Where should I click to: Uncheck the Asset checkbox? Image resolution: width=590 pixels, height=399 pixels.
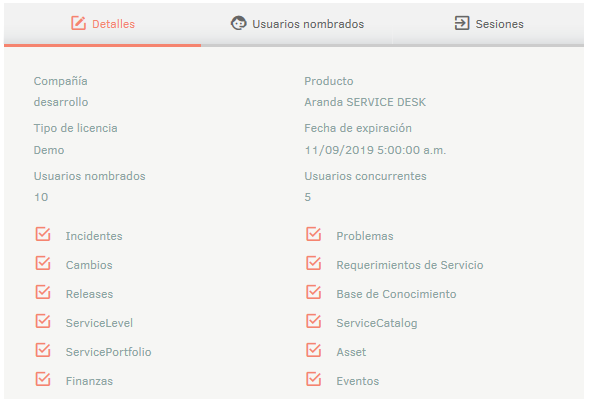pyautogui.click(x=313, y=350)
